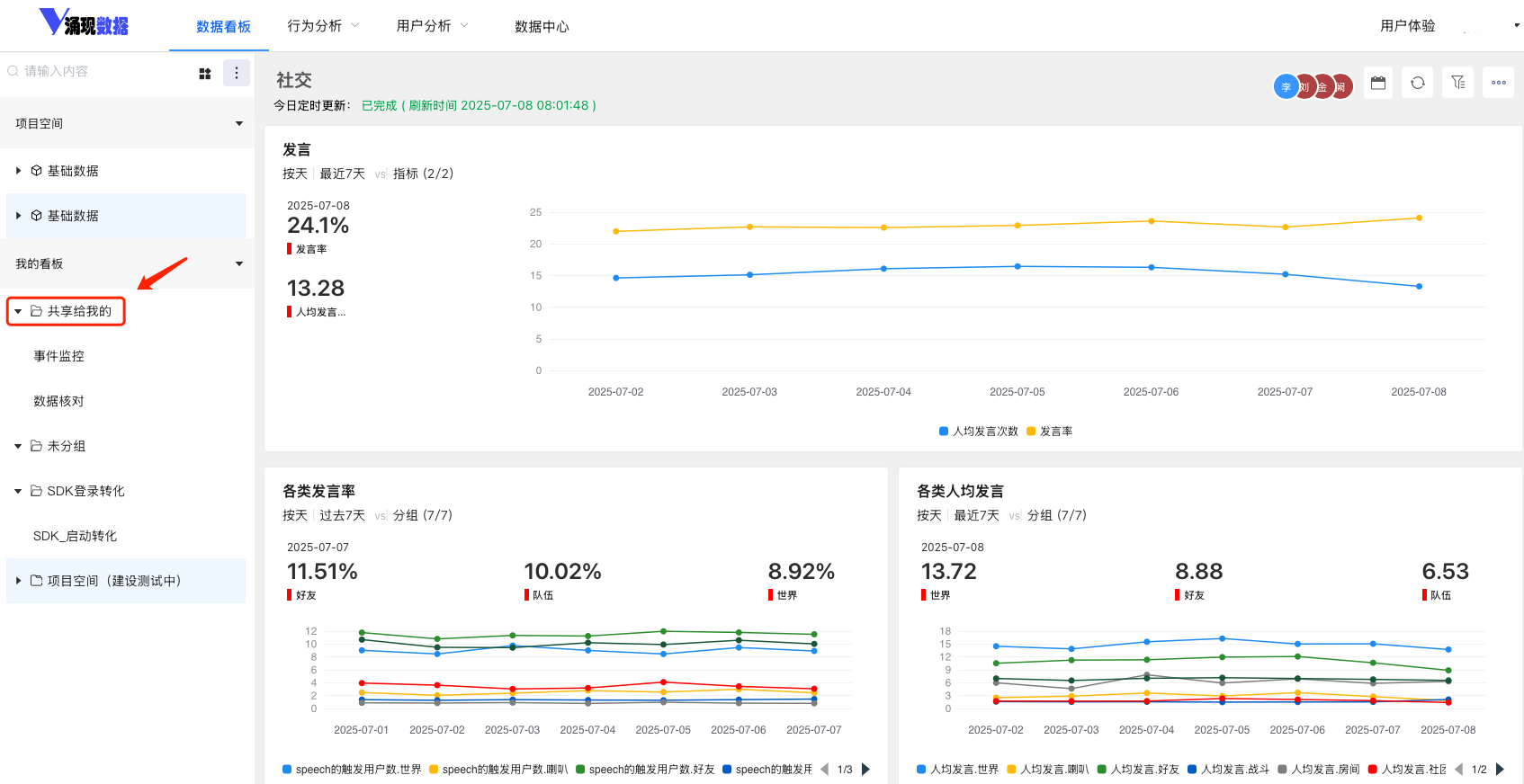Click 指标 (2/2) in 发言 card

pos(423,174)
